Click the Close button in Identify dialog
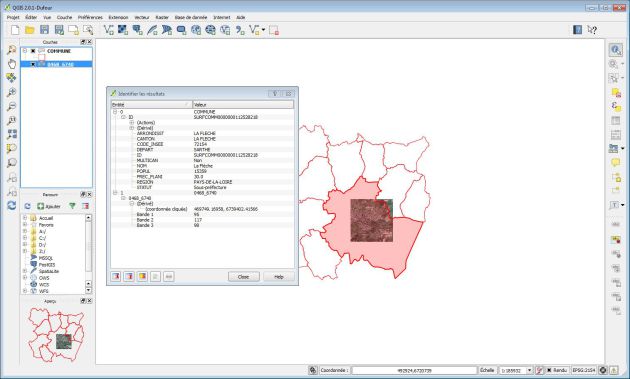Viewport: 630px width, 379px height. 243,277
